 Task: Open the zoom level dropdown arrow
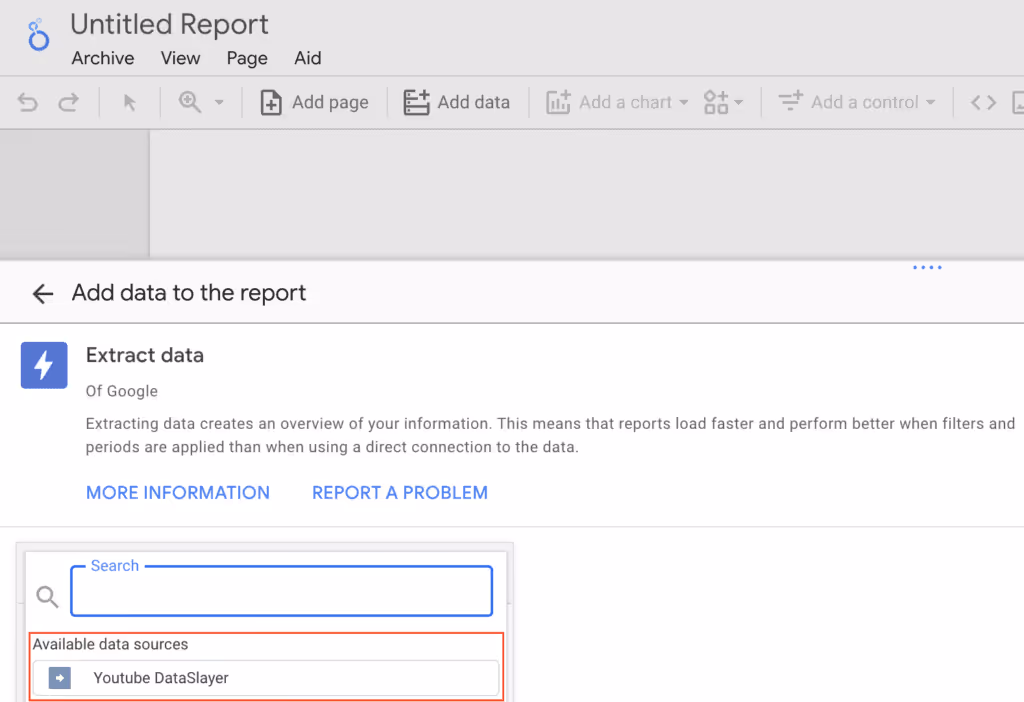(218, 101)
